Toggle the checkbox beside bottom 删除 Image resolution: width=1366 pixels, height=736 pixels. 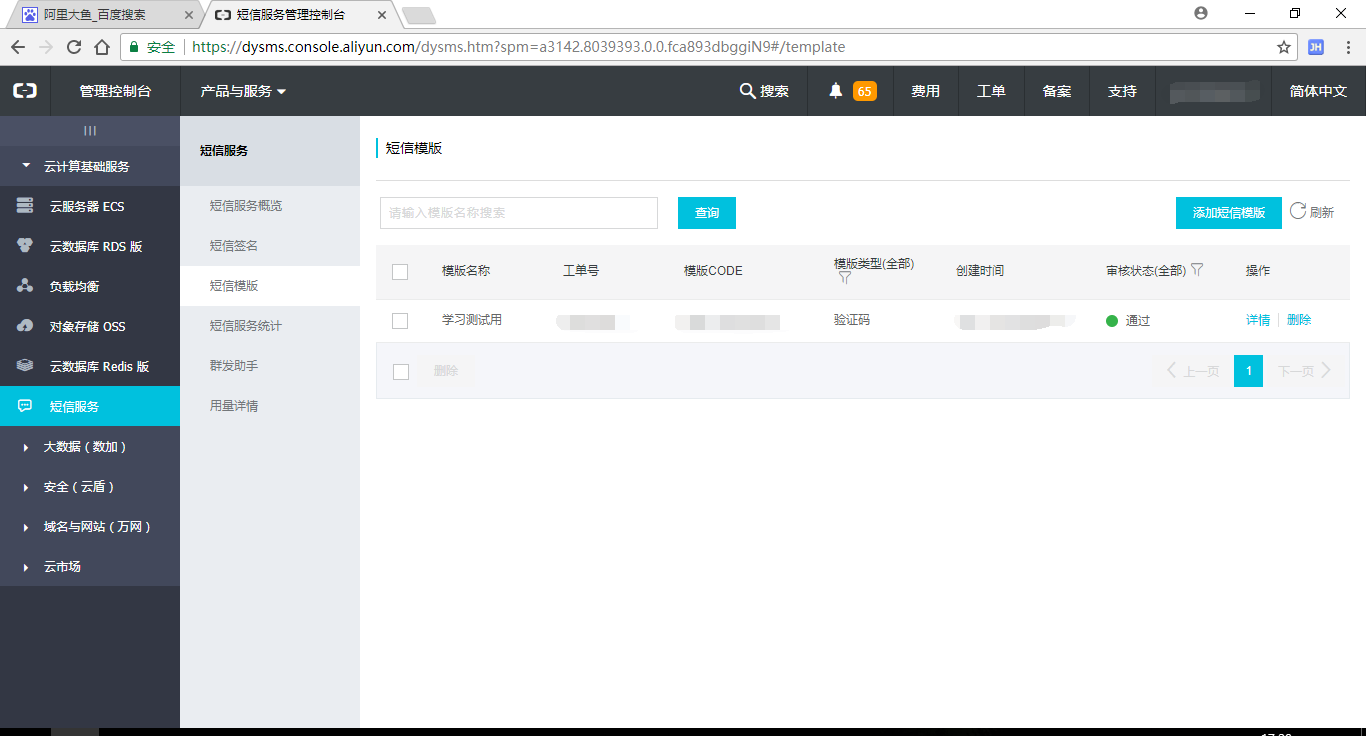(400, 371)
